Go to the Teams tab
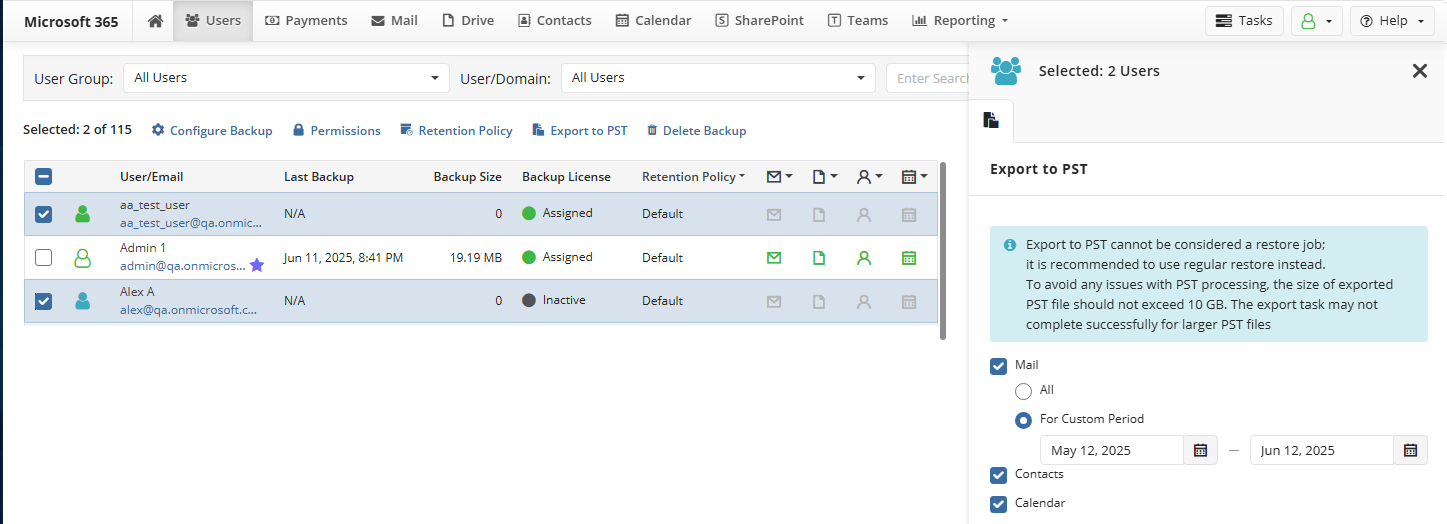 click(857, 20)
